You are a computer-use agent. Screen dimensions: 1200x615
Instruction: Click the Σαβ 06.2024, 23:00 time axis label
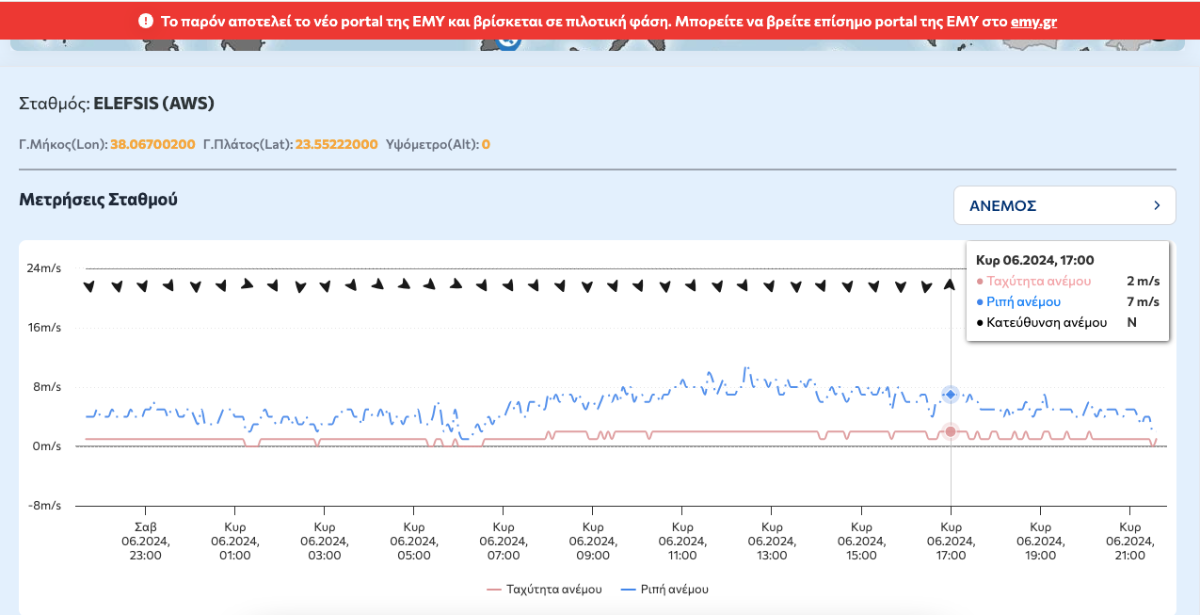click(146, 541)
